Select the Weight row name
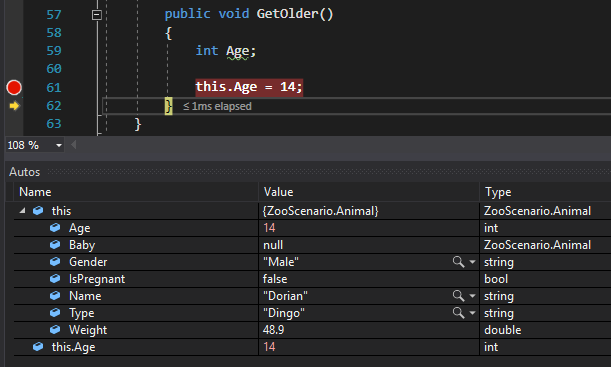The height and width of the screenshot is (367, 611). click(x=88, y=330)
